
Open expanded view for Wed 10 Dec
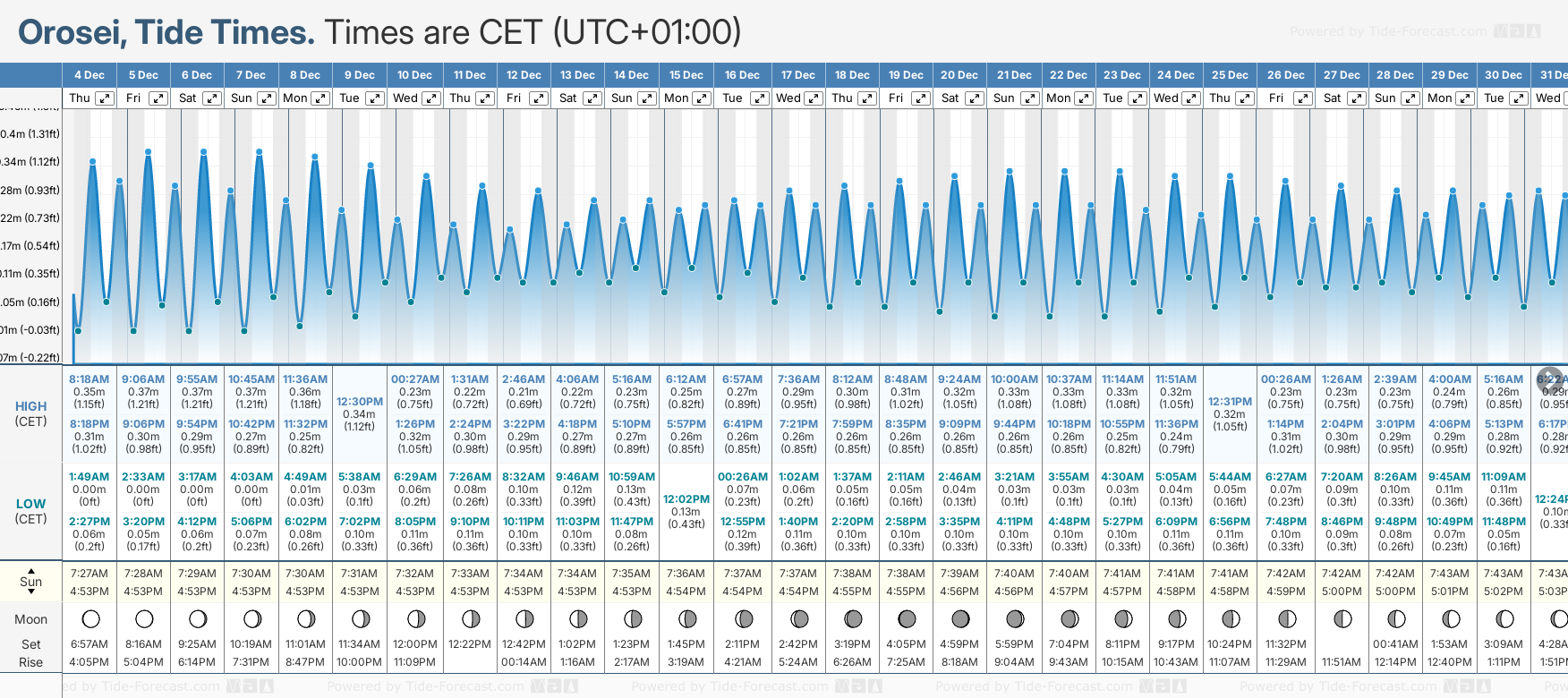coord(430,98)
